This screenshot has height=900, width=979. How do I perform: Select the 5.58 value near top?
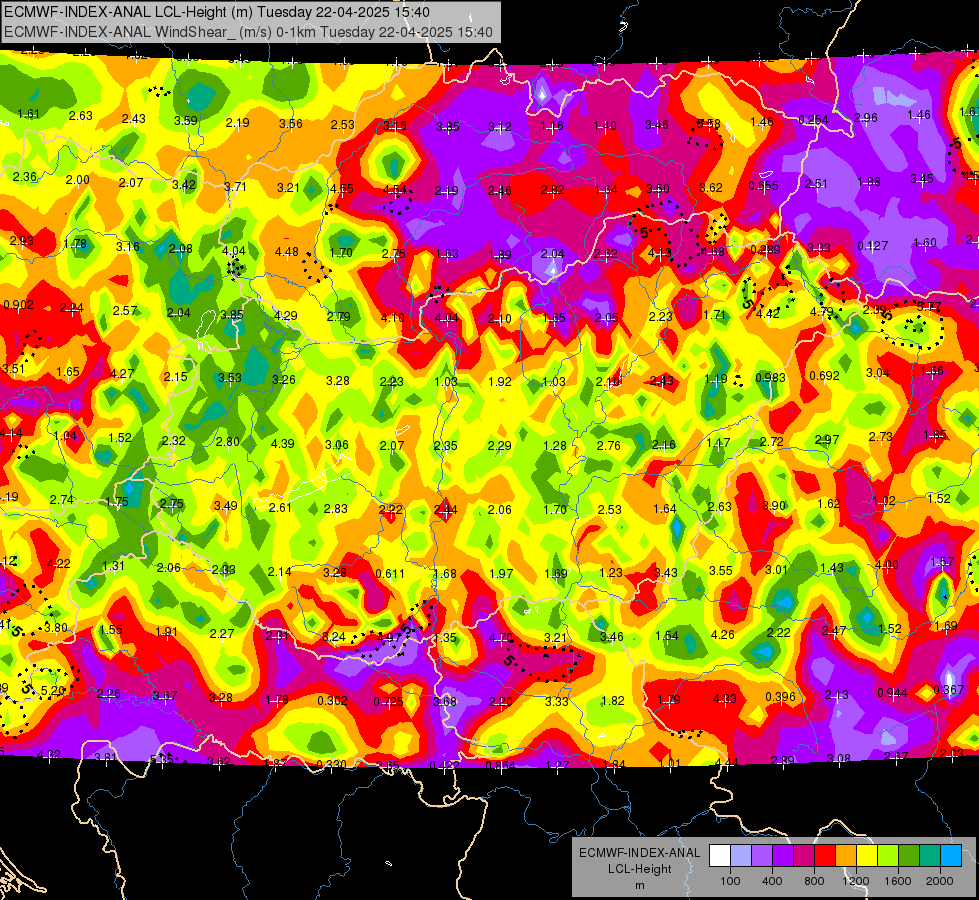click(x=709, y=123)
